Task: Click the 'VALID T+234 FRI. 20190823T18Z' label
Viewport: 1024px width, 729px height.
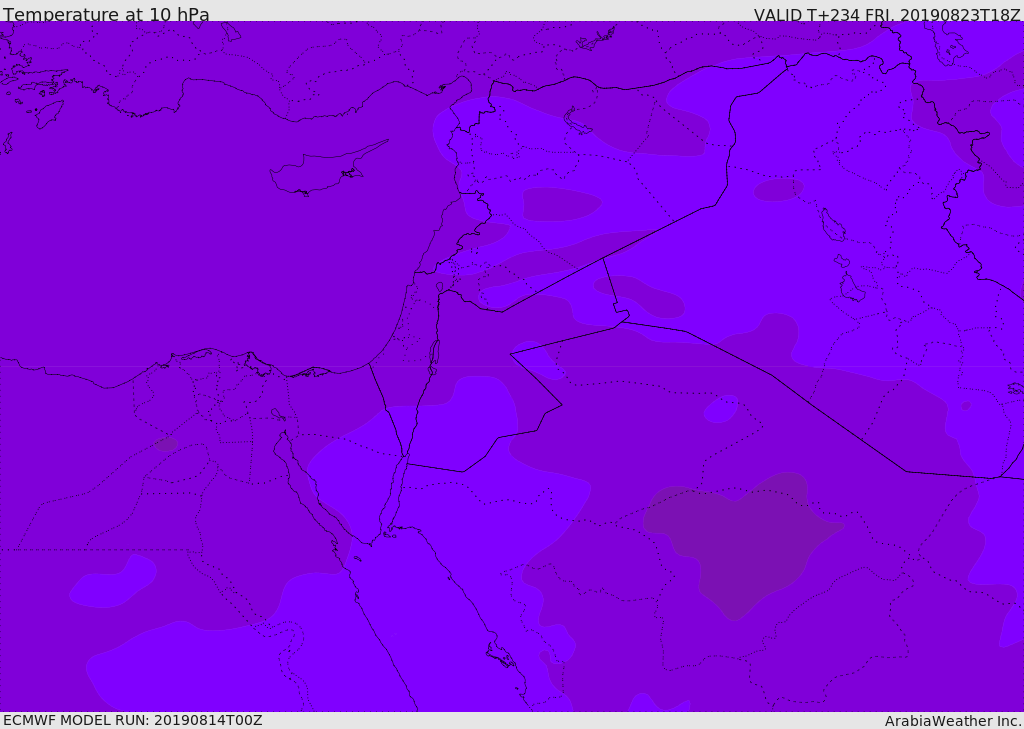Action: point(887,14)
